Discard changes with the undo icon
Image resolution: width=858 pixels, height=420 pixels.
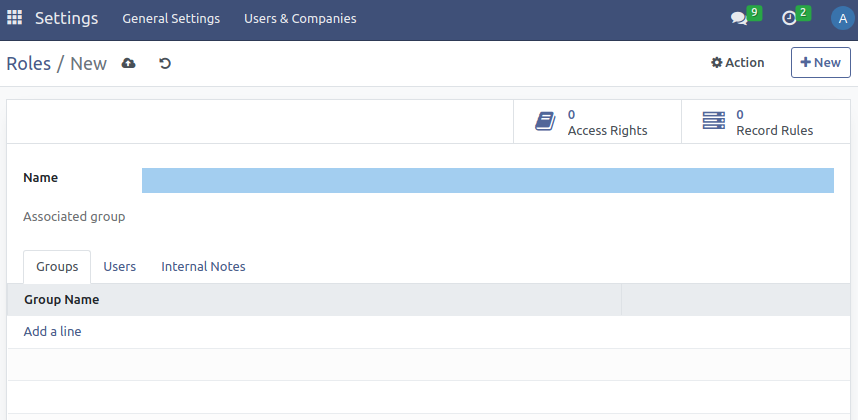165,63
